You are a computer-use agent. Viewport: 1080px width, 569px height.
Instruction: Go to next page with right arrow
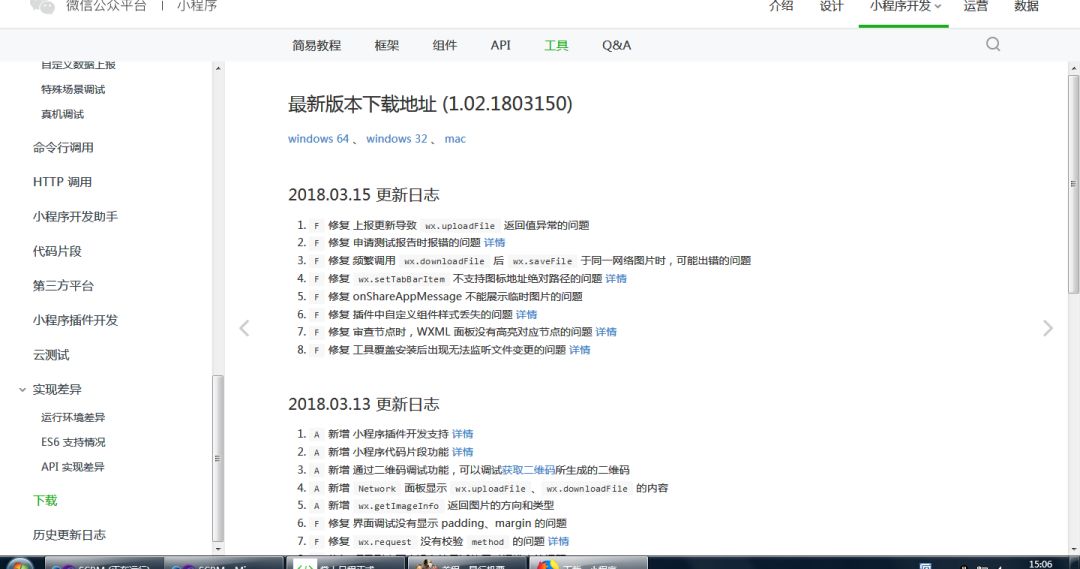click(x=1048, y=328)
